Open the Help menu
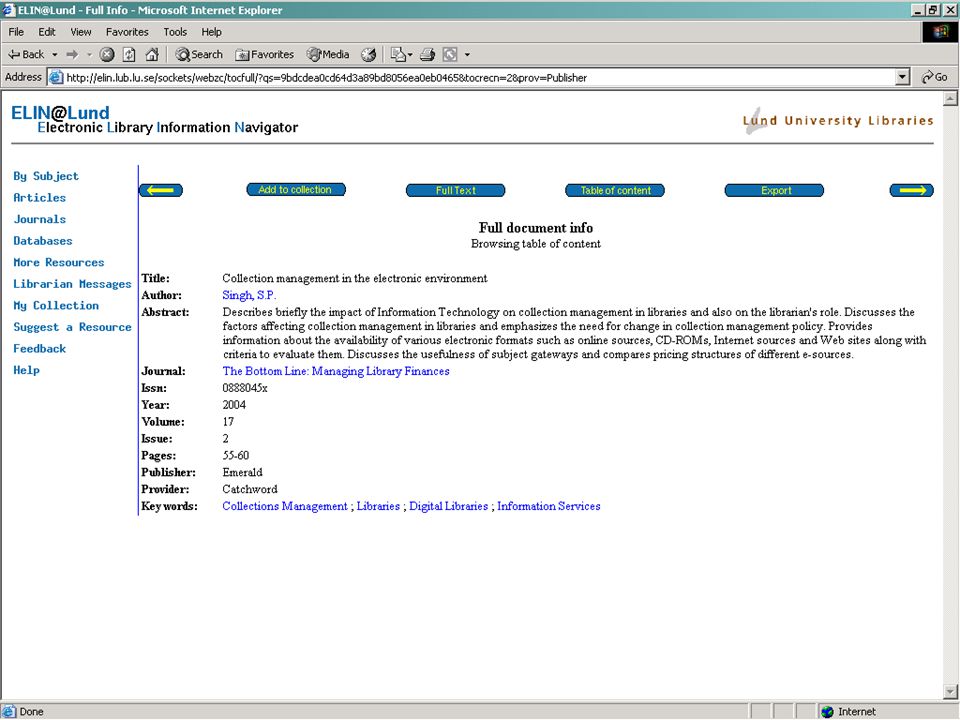 211,32
